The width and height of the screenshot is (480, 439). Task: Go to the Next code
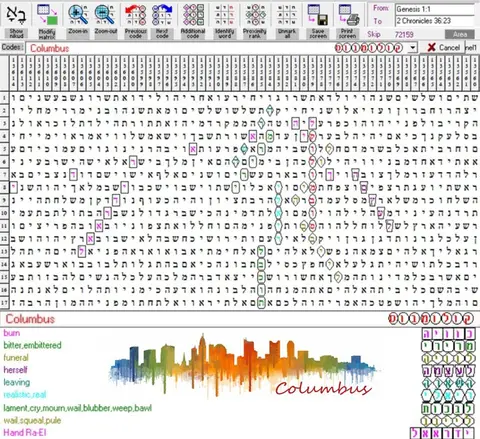click(x=162, y=21)
